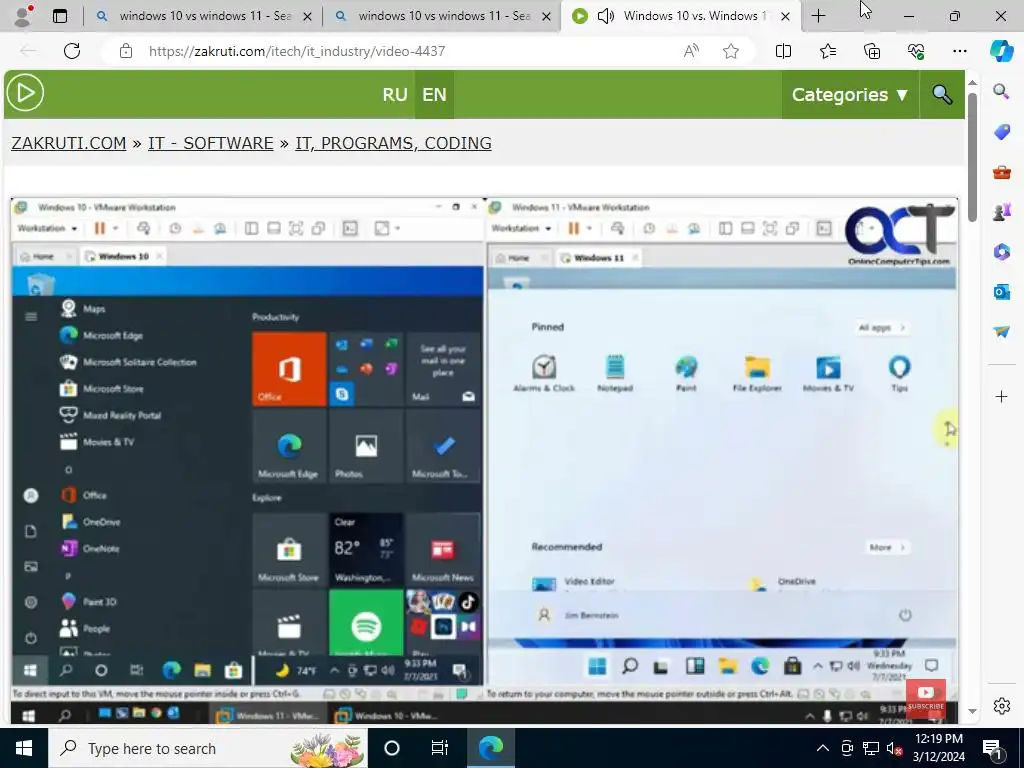Click page scrollbar up arrow
1024x768 pixels.
[972, 82]
